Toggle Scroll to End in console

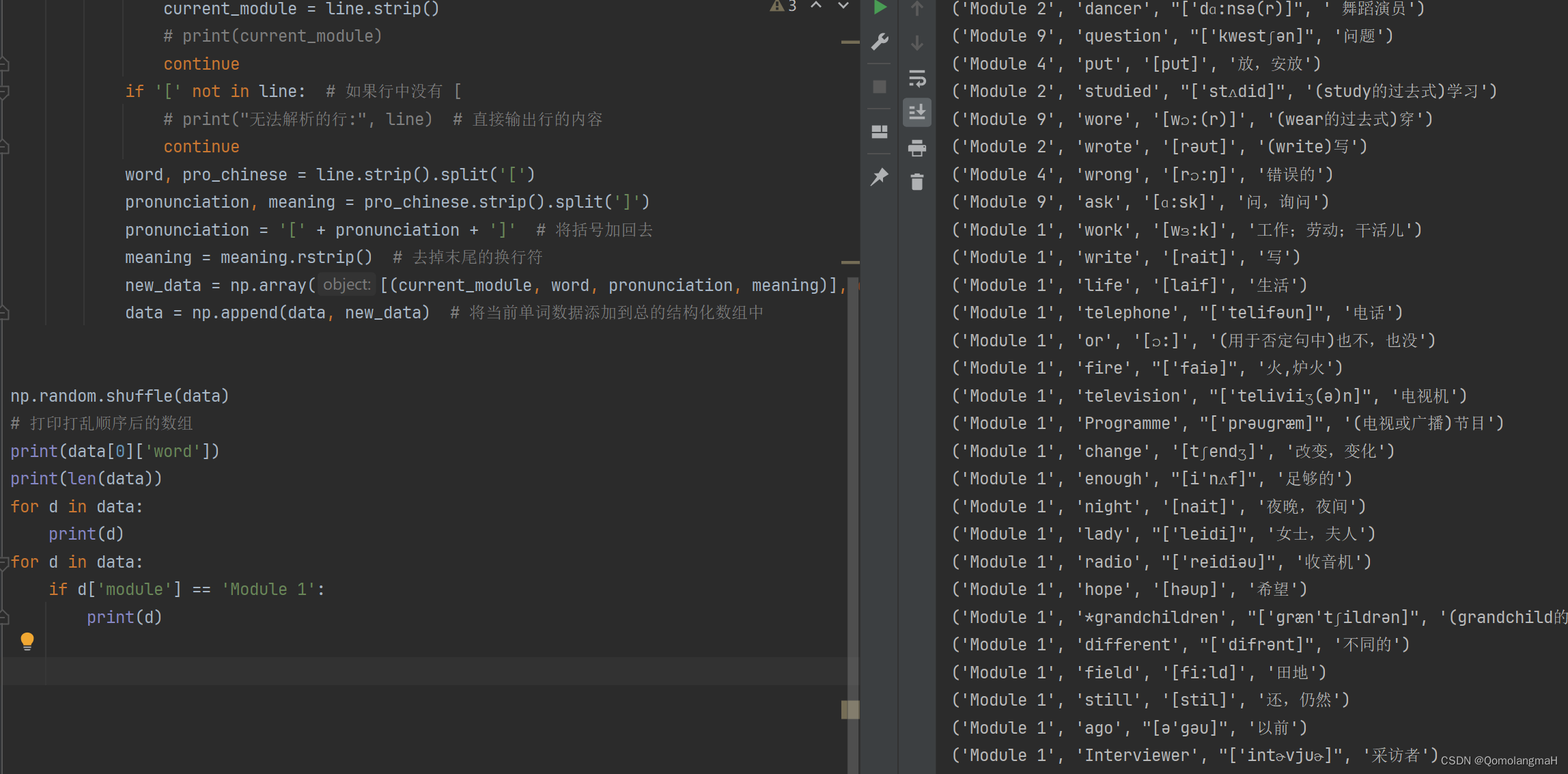click(917, 112)
